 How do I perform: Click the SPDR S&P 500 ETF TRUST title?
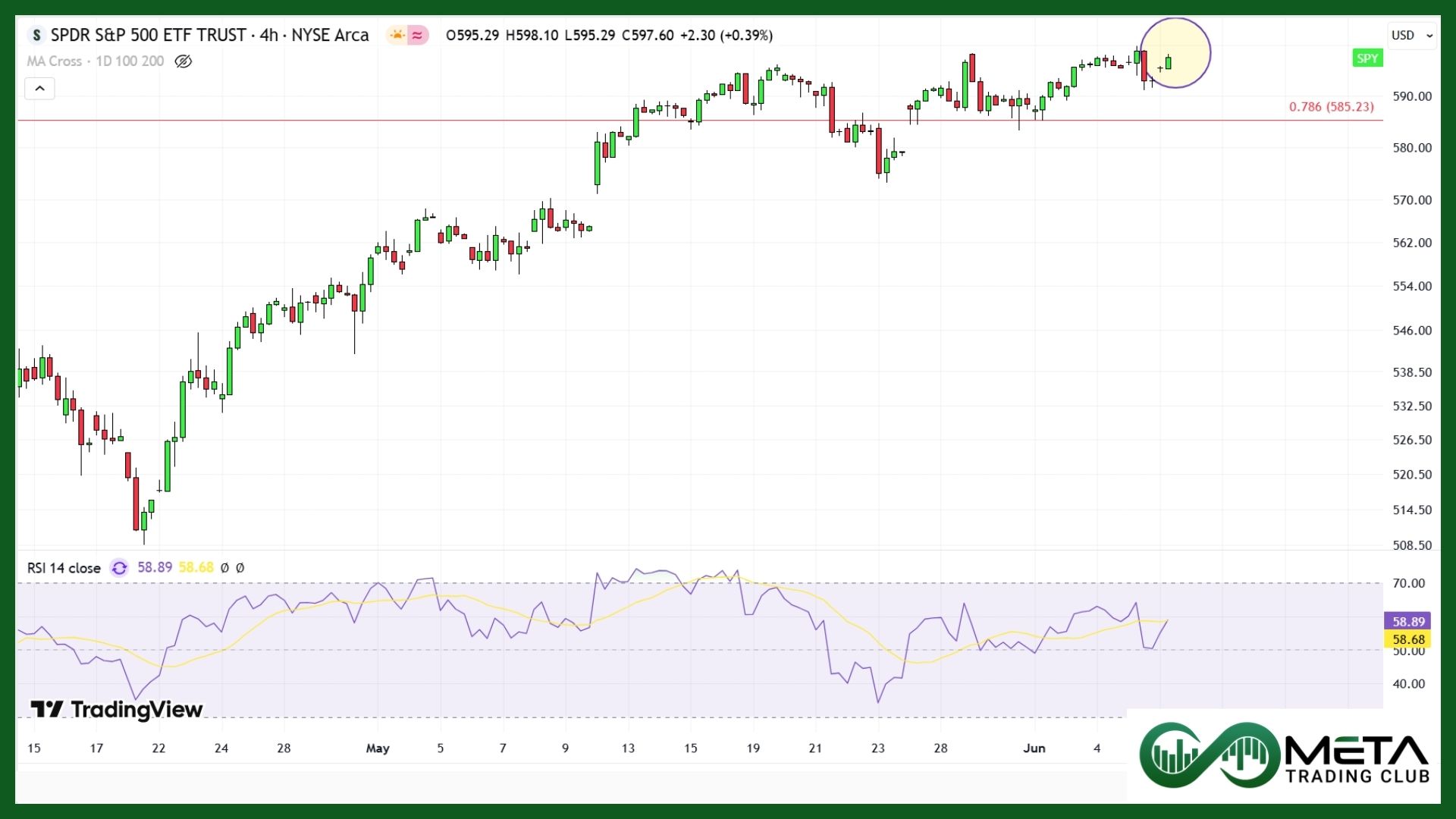(148, 35)
